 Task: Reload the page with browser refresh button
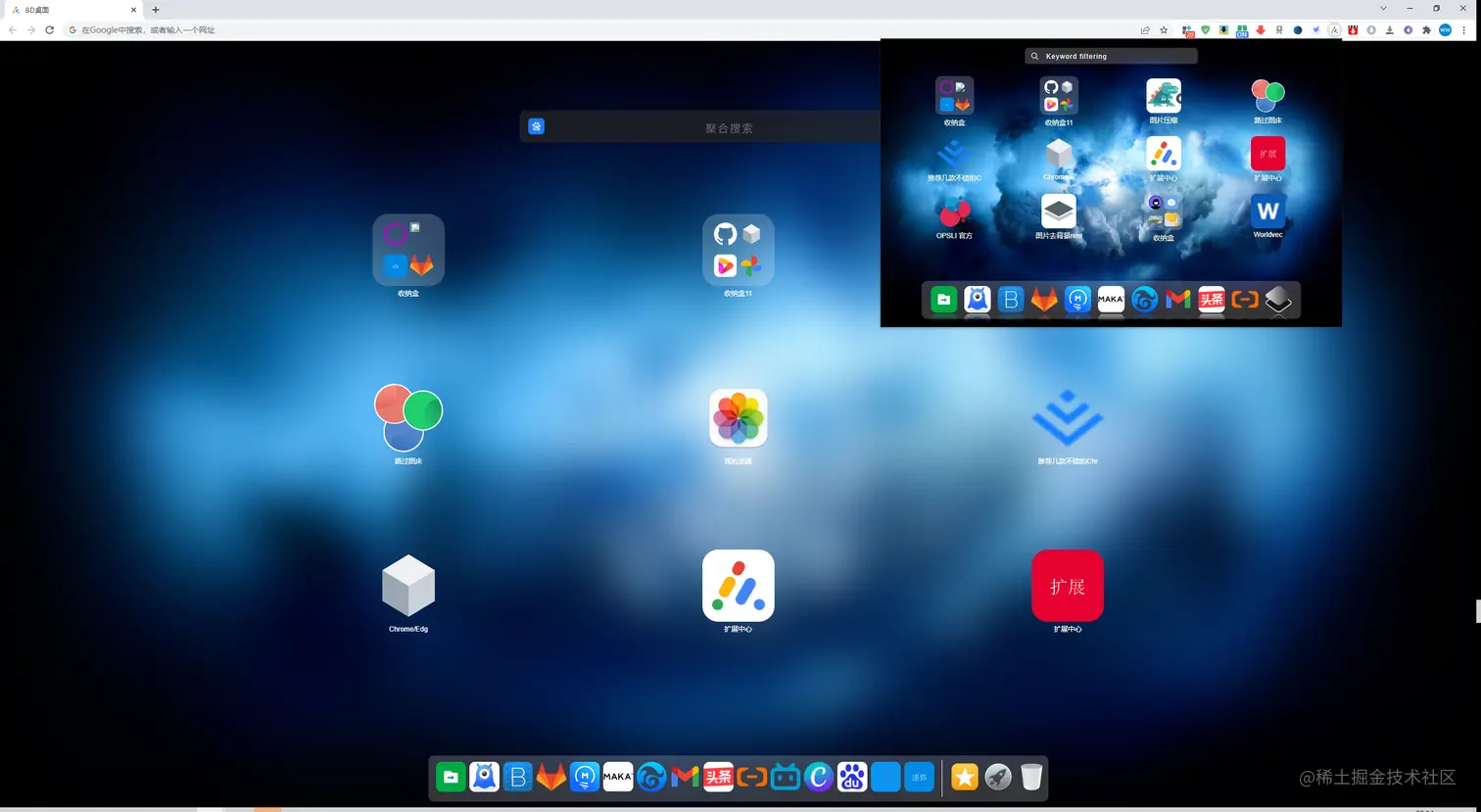[49, 30]
